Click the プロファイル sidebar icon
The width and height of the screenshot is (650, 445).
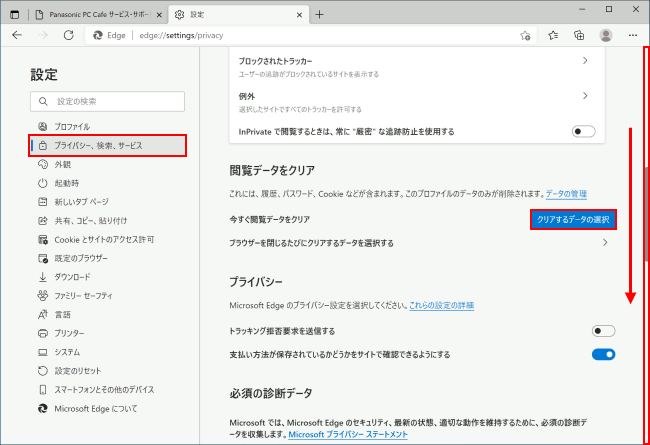coord(43,126)
